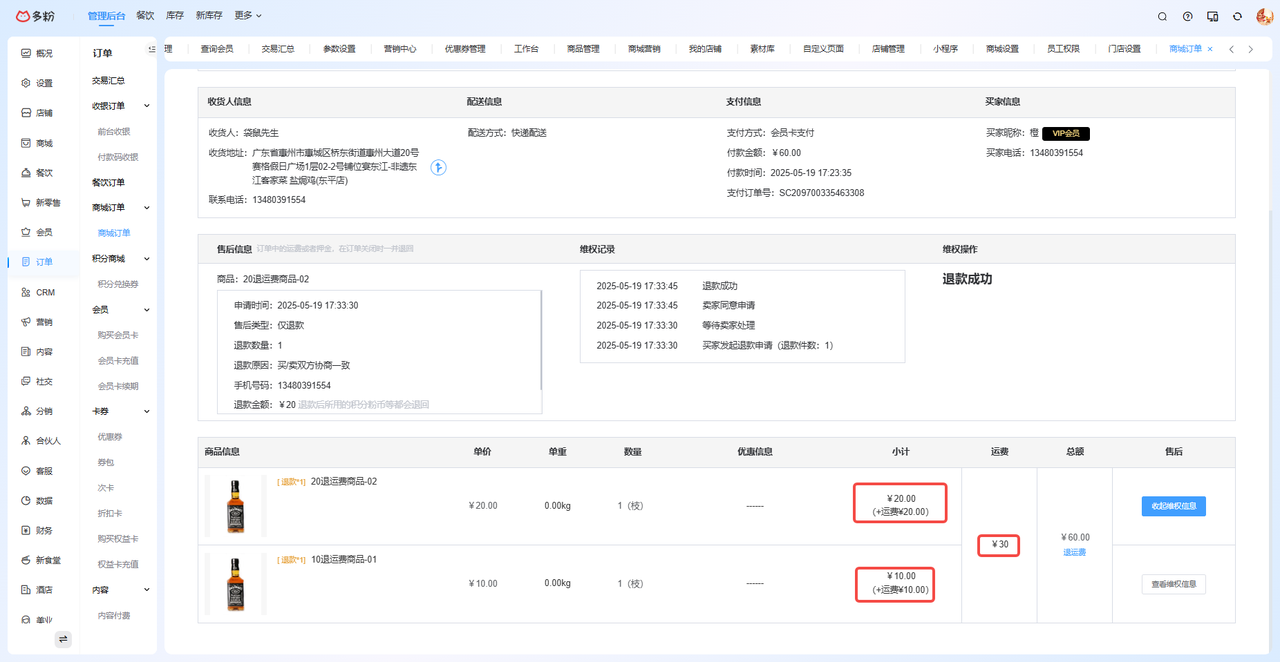Click the 20退运费商品-02 product thumbnail
Viewport: 1280px width, 662px height.
235,506
